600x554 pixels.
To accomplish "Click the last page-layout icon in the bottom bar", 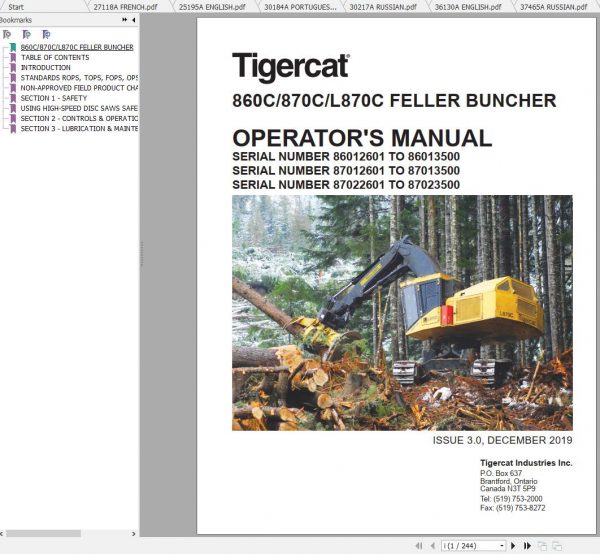I will pos(557,546).
